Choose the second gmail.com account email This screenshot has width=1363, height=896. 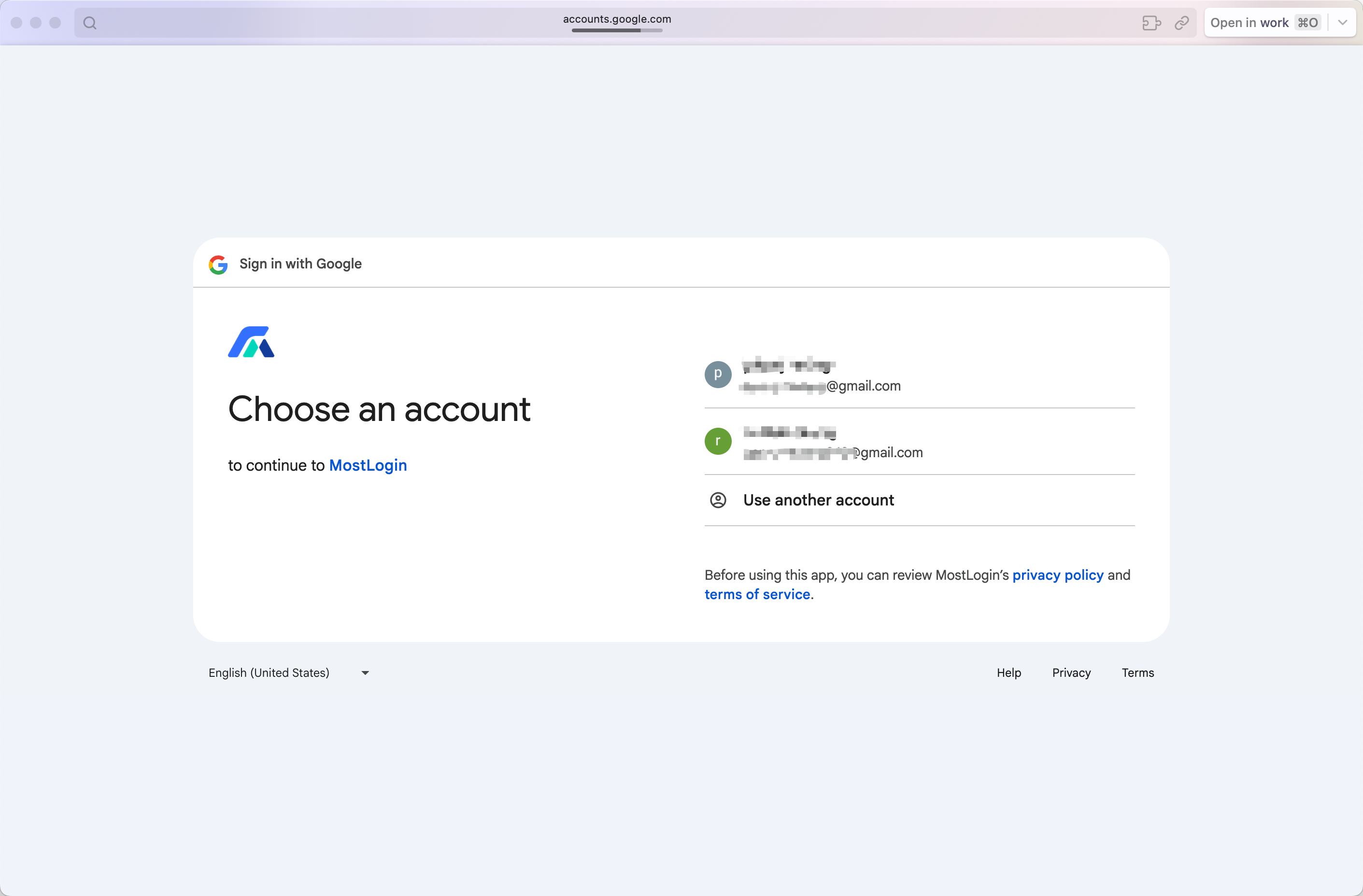(833, 453)
